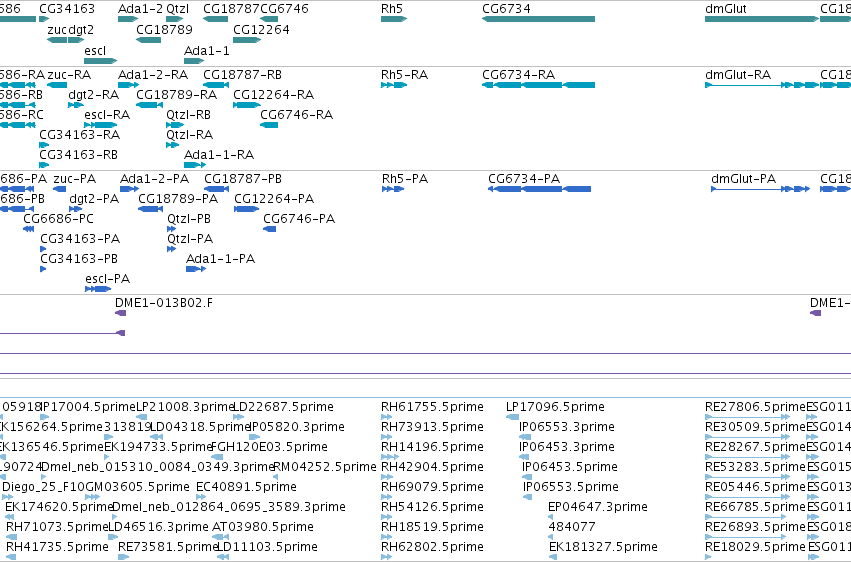This screenshot has width=851, height=562.
Task: Select the zuc-PA protein label
Action: [x=74, y=178]
